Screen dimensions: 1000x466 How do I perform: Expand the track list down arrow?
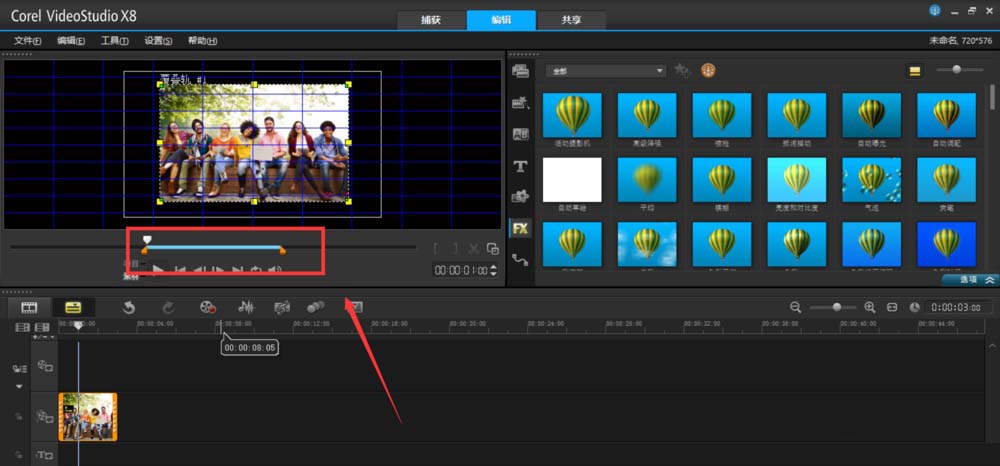[18, 386]
